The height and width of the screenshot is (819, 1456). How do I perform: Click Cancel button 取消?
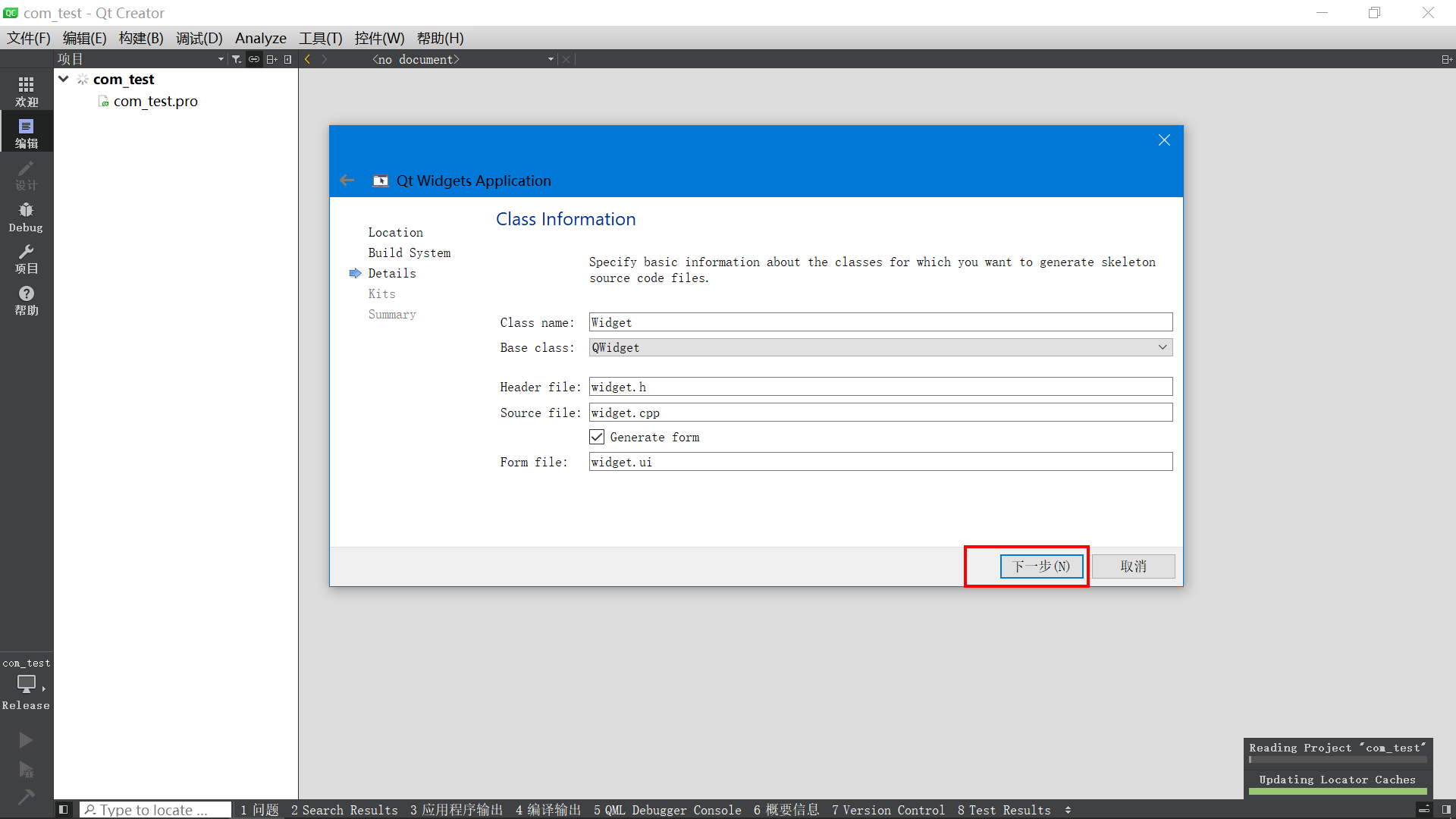click(1134, 566)
